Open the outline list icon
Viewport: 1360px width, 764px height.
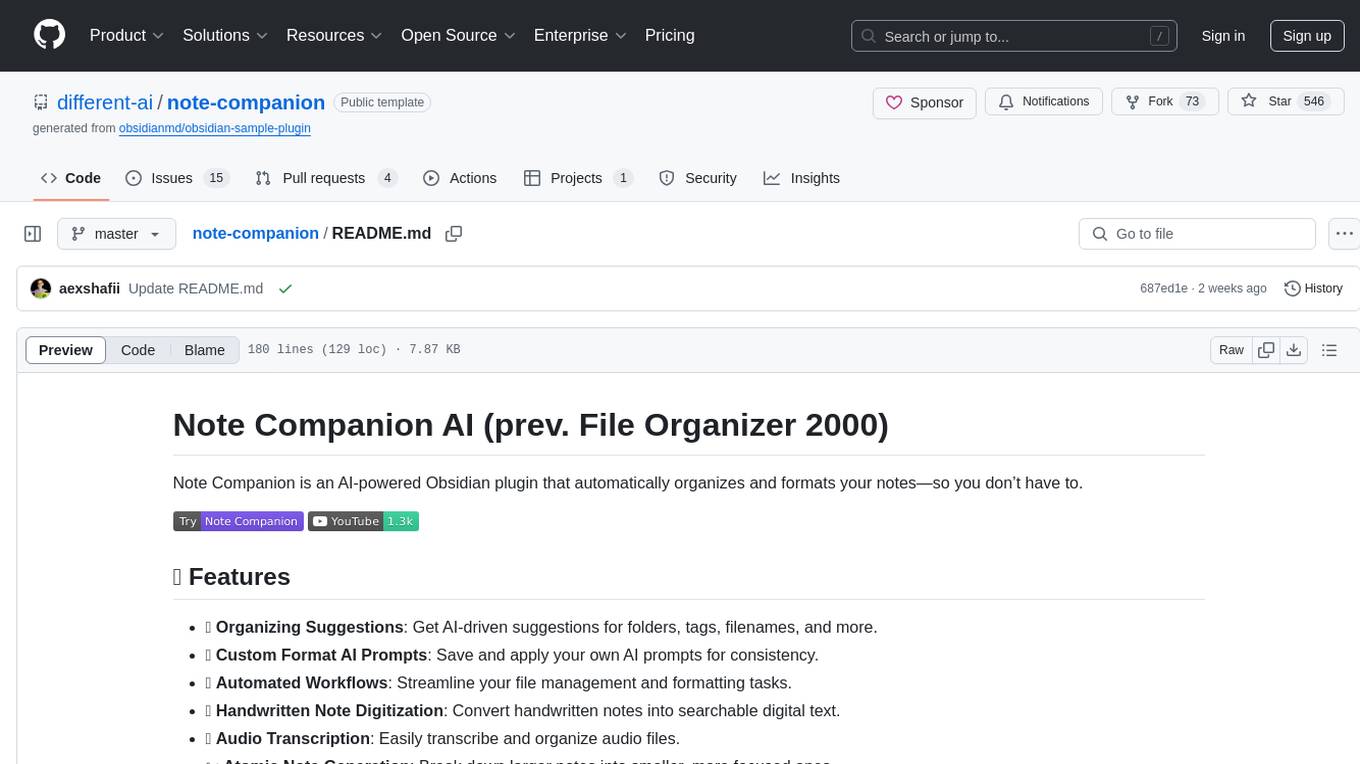point(1329,350)
